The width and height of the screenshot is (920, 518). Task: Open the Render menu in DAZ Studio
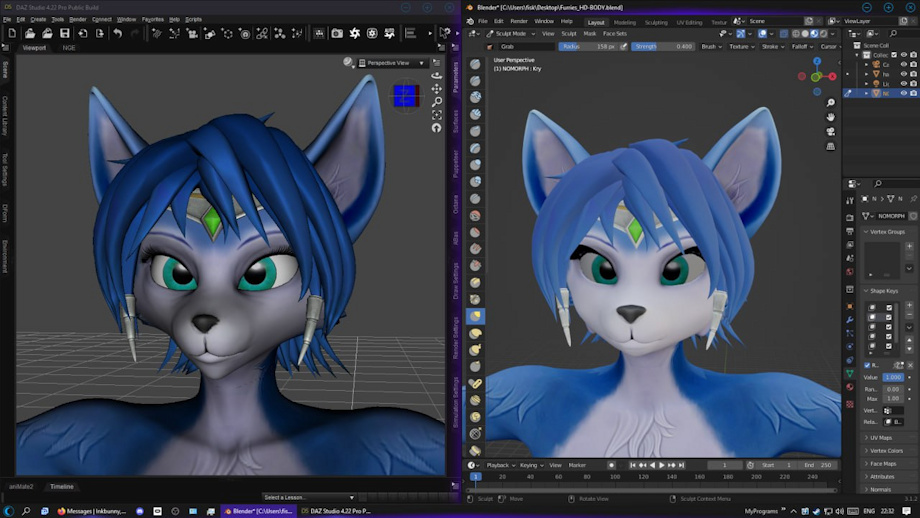tap(77, 19)
